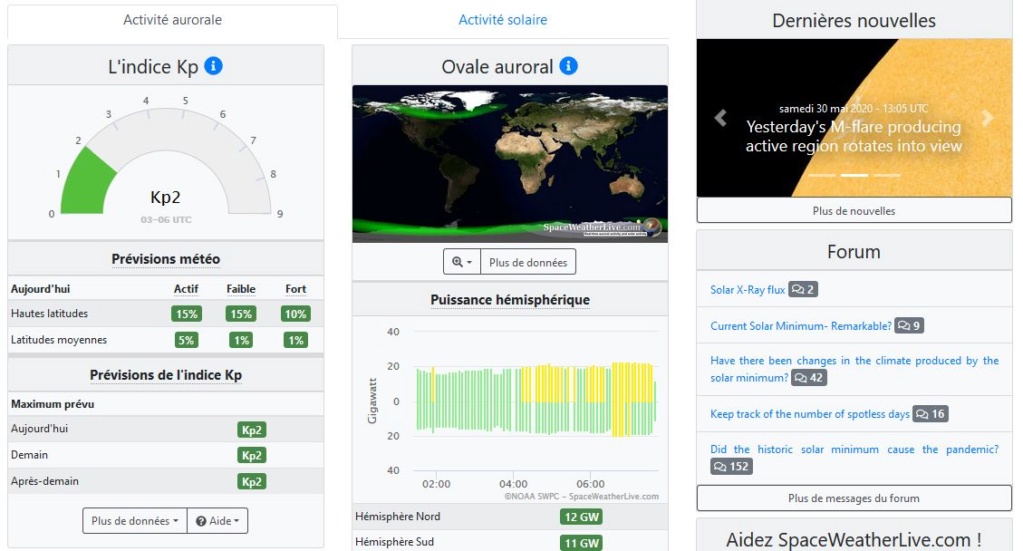Click the Plus de messages du forum button
The width and height of the screenshot is (1023, 551).
[x=854, y=498]
